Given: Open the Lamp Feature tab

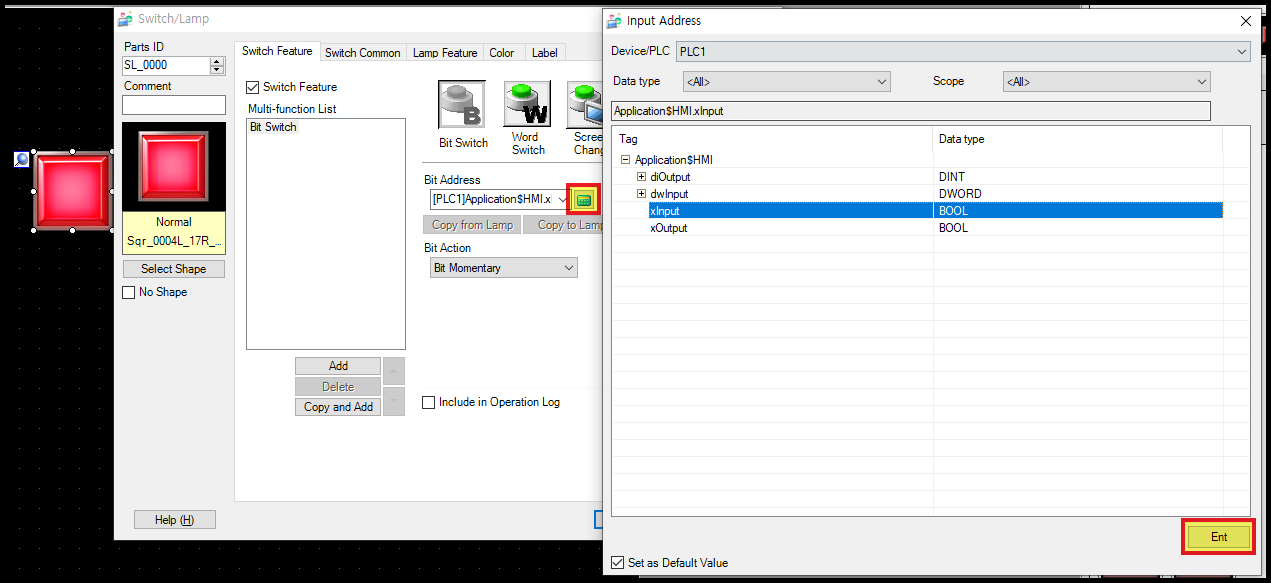Looking at the screenshot, I should 445,52.
